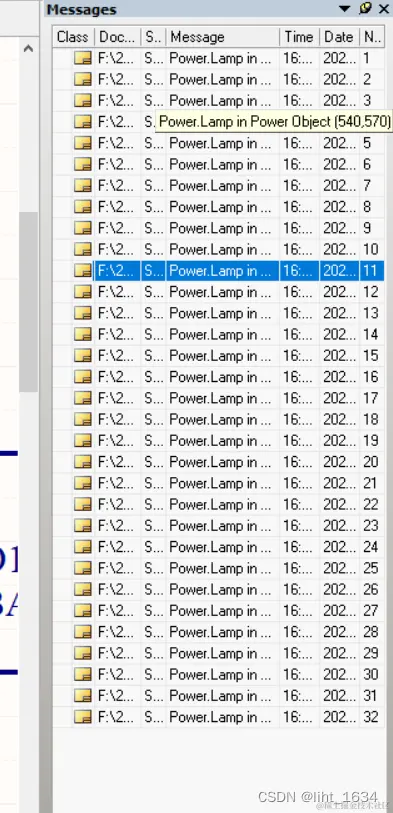Image resolution: width=393 pixels, height=813 pixels.
Task: Click the source cell in row 24
Action: pyautogui.click(x=153, y=548)
